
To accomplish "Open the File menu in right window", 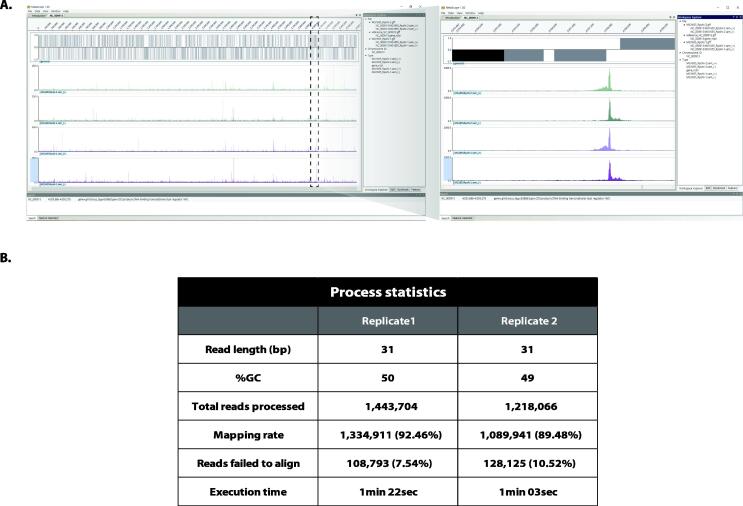I will (x=445, y=12).
